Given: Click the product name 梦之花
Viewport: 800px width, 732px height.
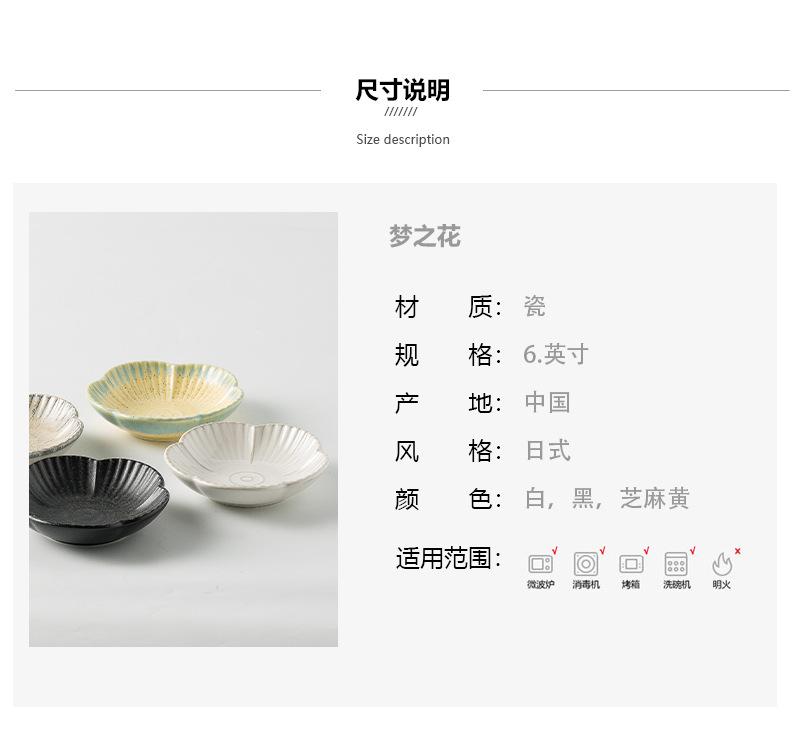Looking at the screenshot, I should pos(425,236).
